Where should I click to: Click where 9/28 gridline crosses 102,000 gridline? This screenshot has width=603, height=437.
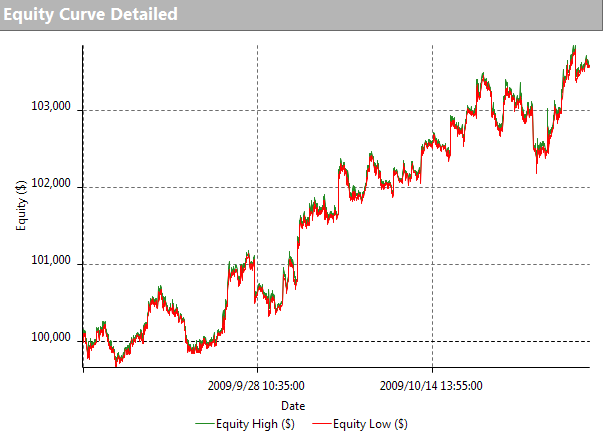pyautogui.click(x=258, y=187)
